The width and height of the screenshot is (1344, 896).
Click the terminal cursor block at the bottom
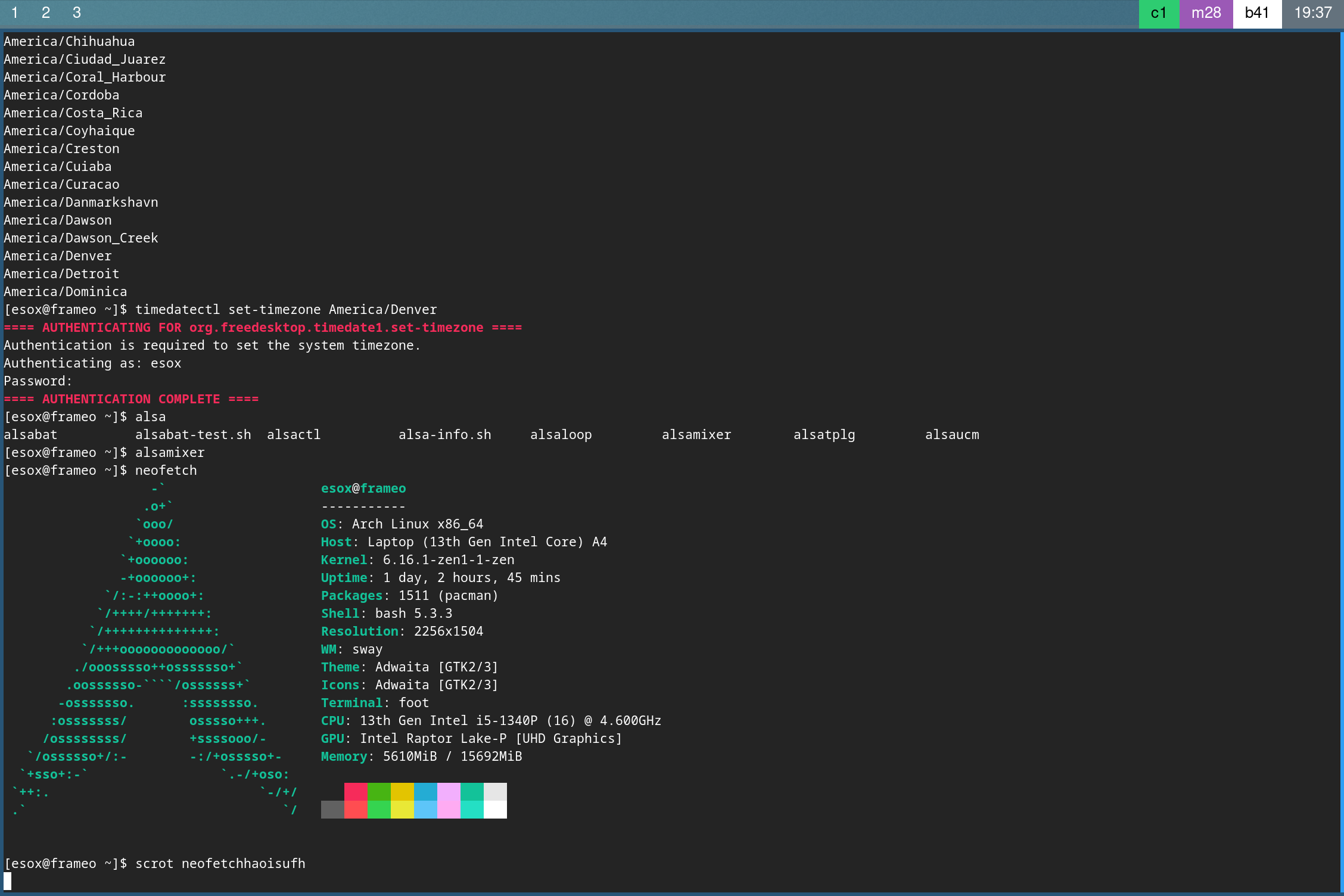pos(8,881)
